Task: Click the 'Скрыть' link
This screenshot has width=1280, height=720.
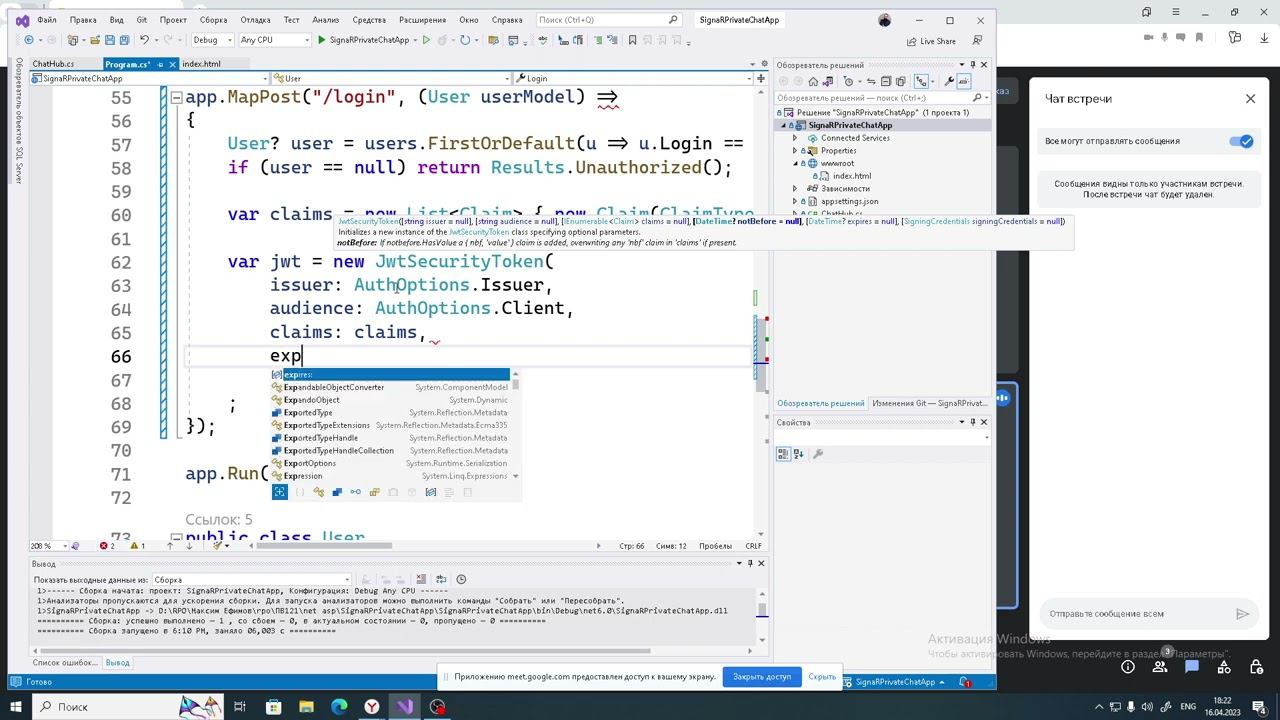Action: pos(822,677)
